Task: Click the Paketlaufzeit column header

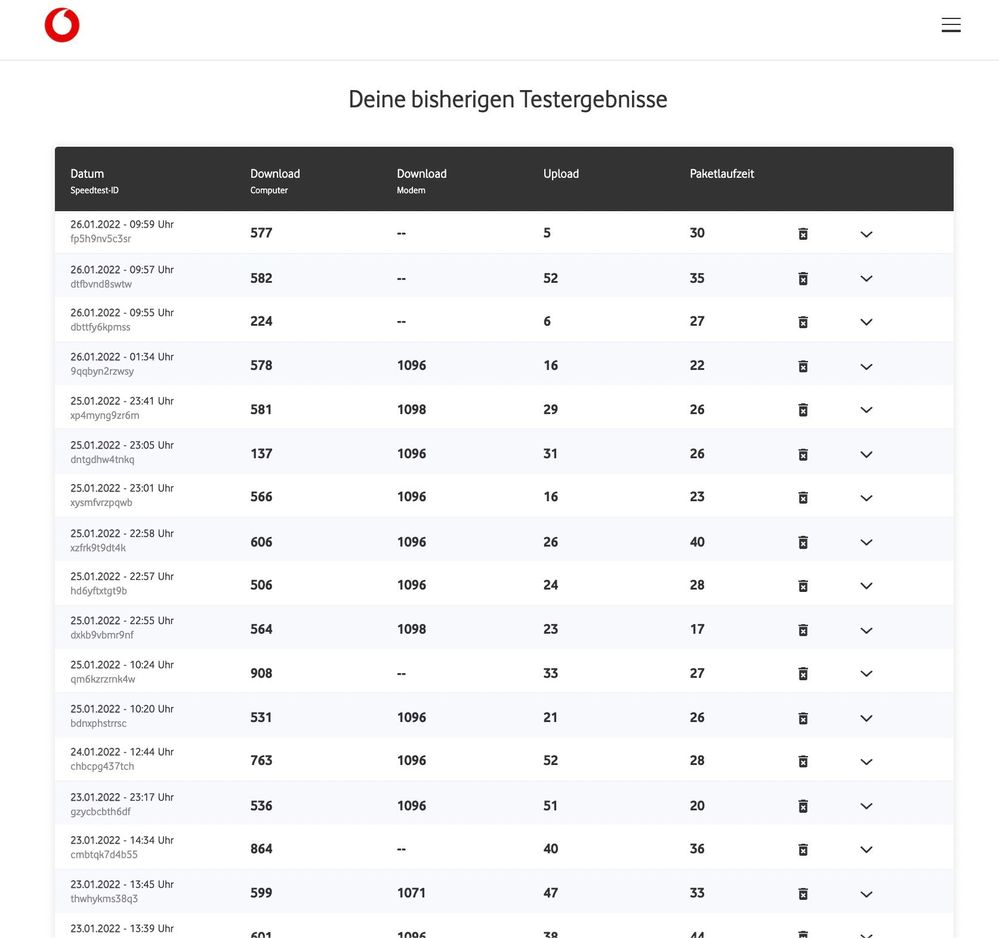Action: [722, 173]
